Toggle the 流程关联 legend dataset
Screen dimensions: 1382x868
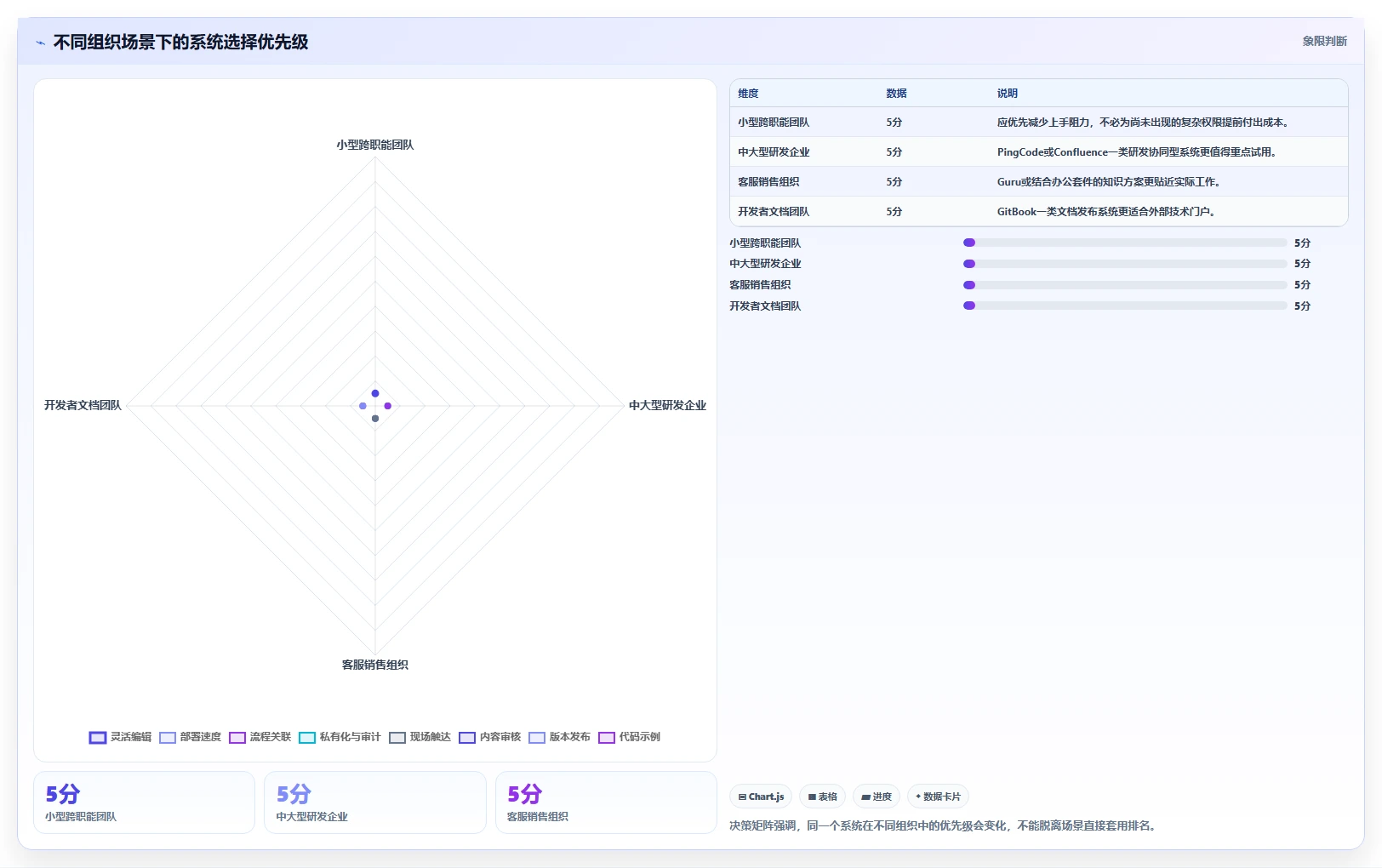coord(260,737)
